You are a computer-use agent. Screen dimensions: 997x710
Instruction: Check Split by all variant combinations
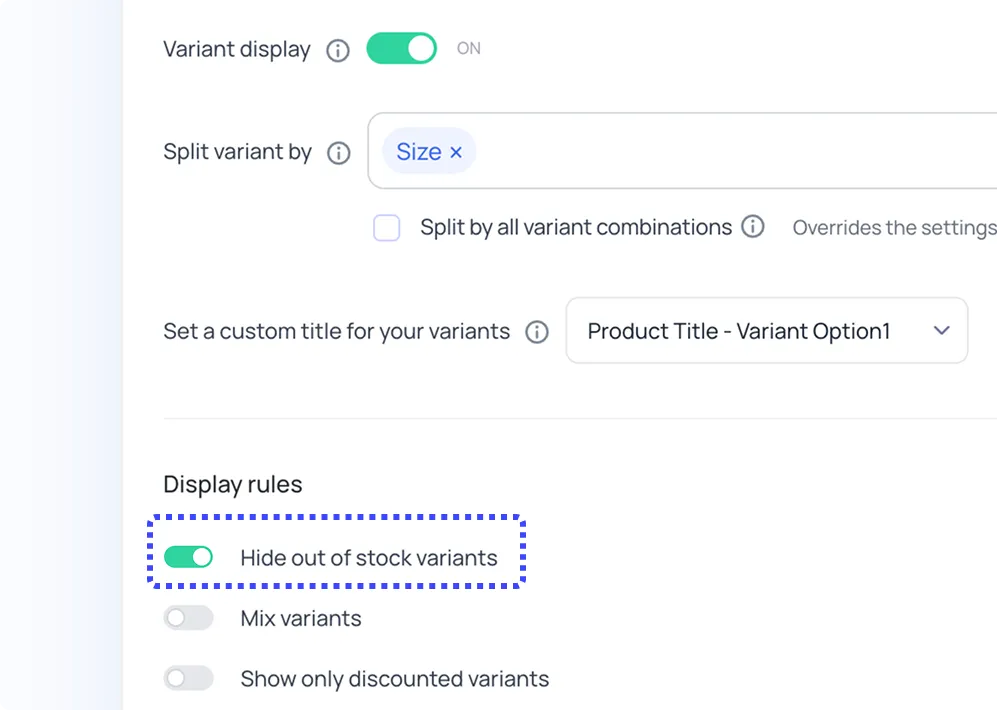click(386, 228)
